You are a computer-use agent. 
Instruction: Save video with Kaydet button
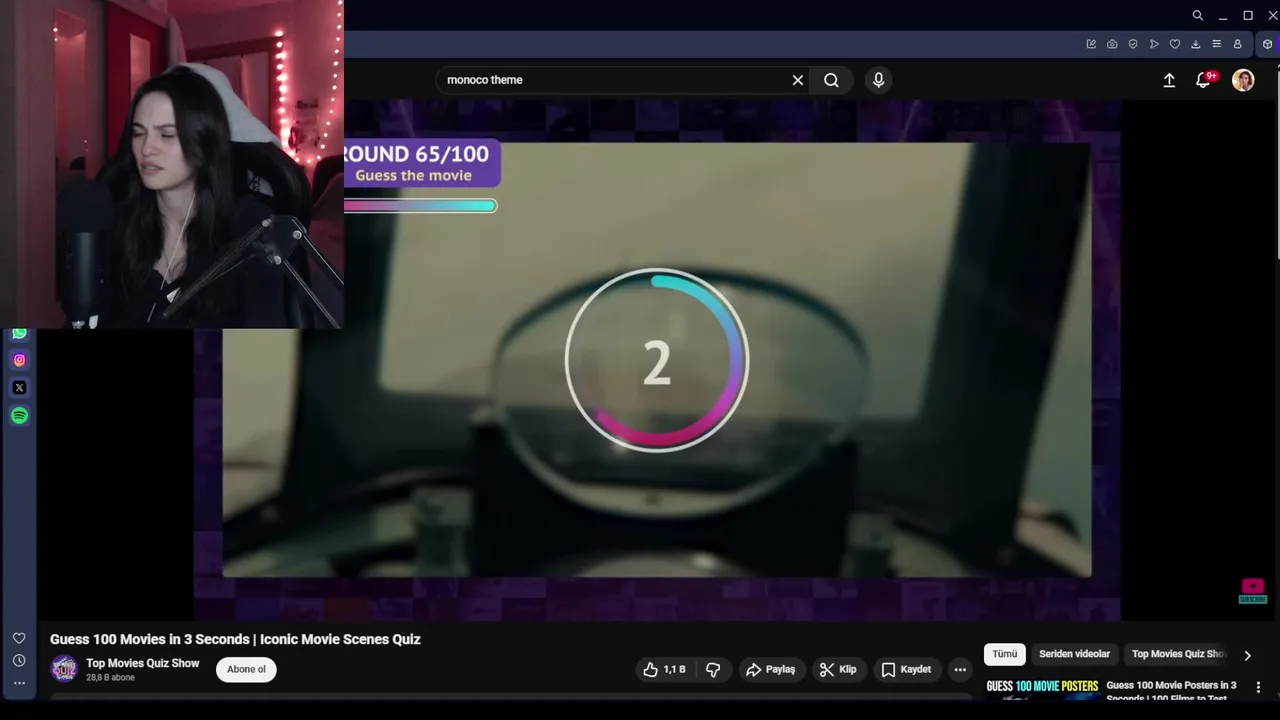906,670
